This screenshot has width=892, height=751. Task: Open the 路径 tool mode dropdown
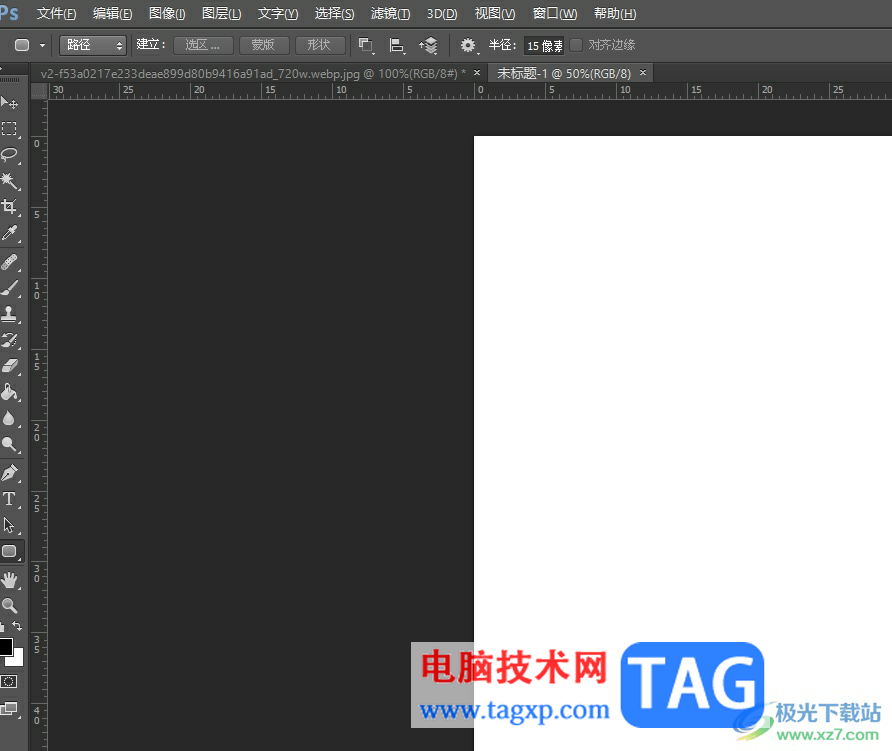pyautogui.click(x=92, y=45)
